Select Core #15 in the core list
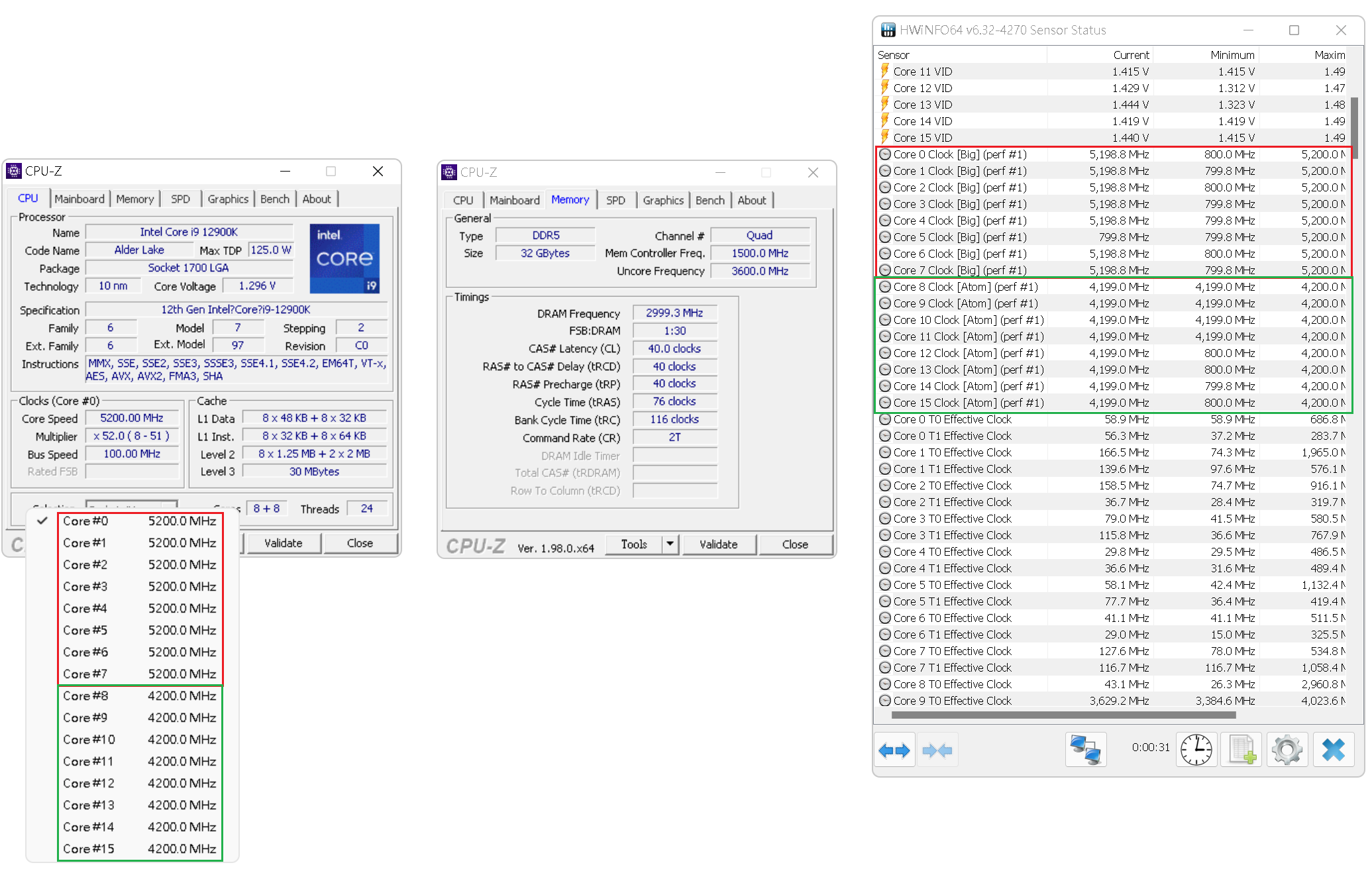 click(140, 849)
